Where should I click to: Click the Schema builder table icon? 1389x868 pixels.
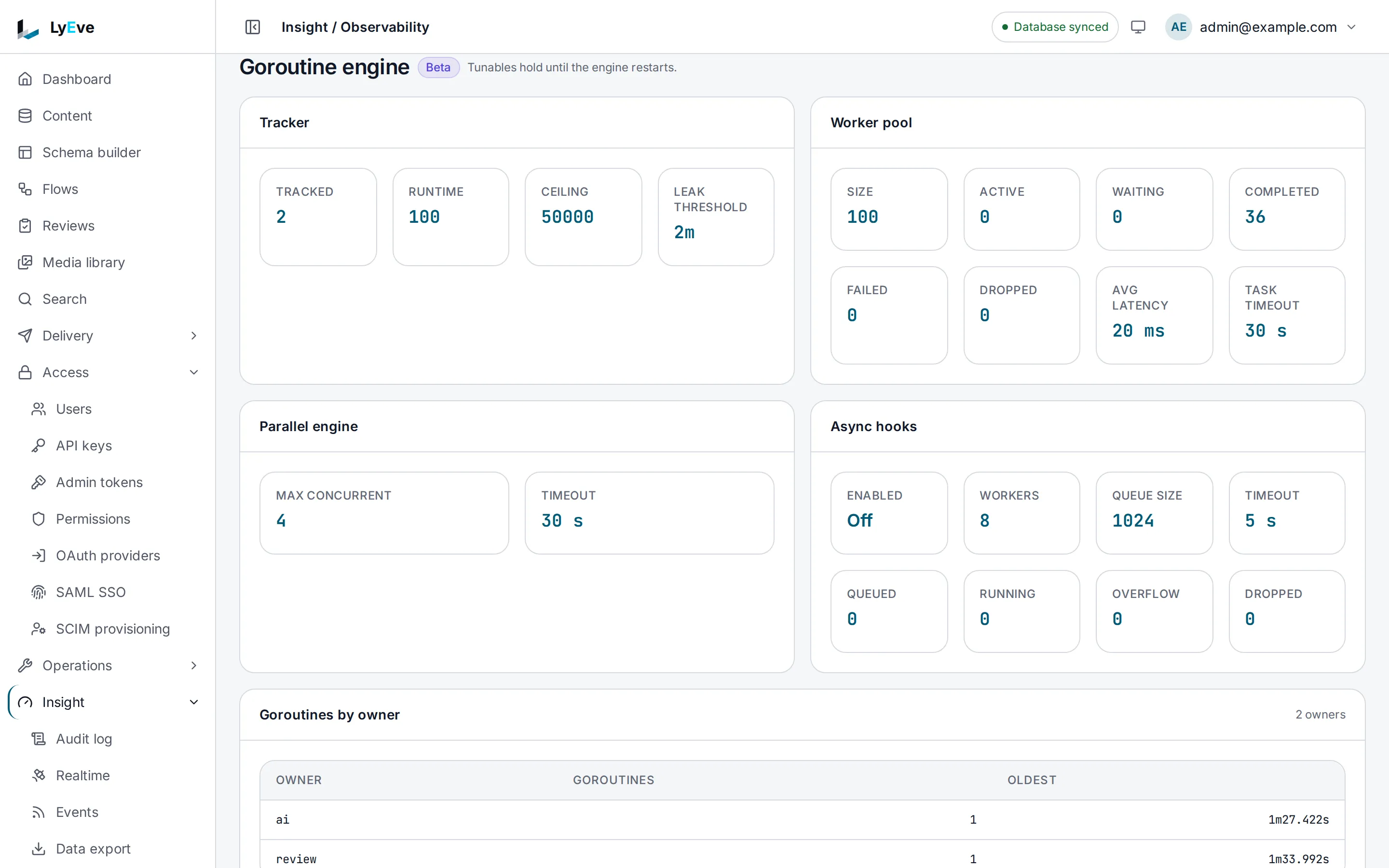click(x=25, y=152)
